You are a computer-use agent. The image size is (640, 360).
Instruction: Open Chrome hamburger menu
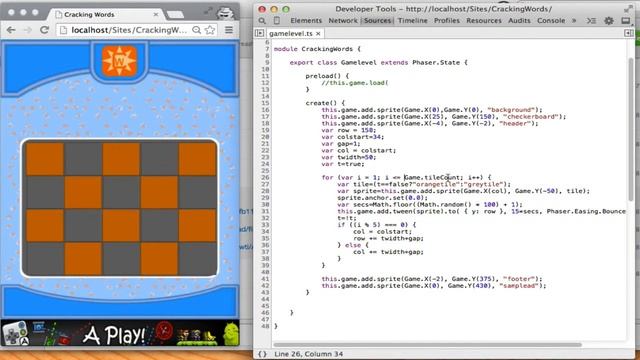point(229,30)
